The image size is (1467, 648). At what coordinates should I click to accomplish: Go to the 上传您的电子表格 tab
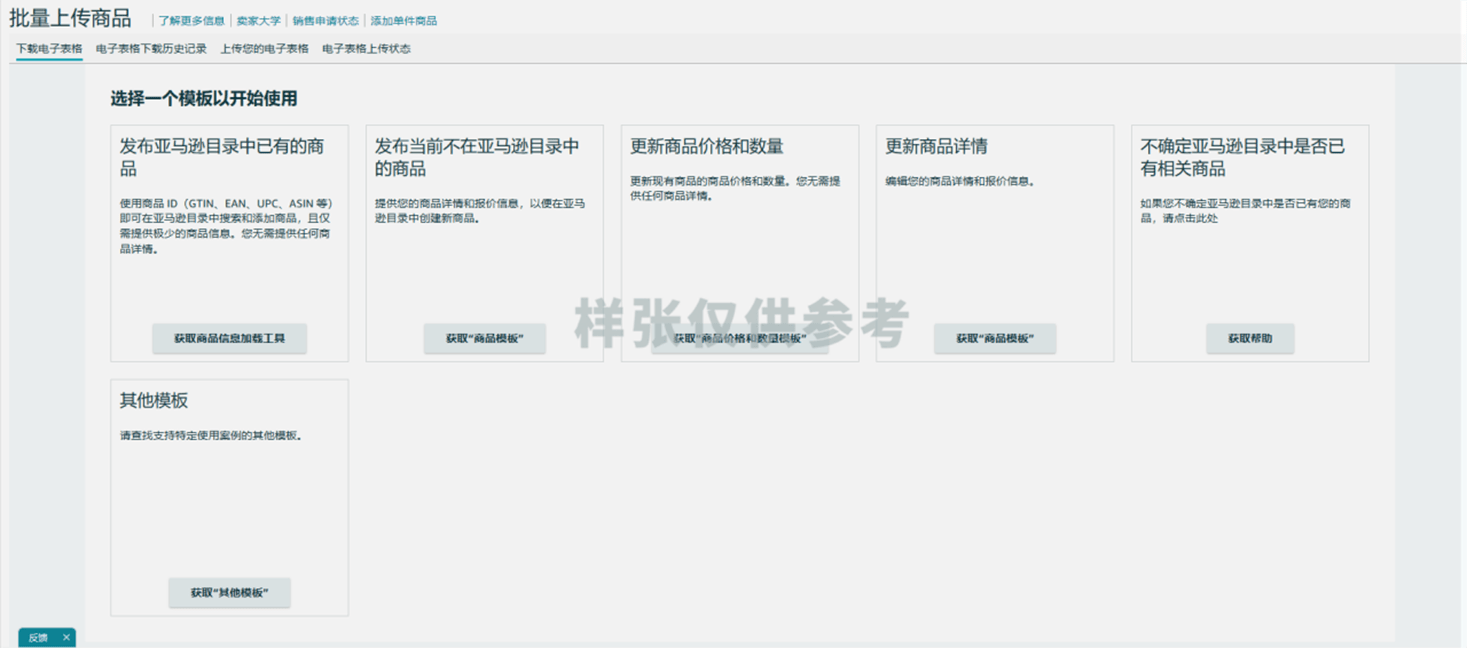pyautogui.click(x=264, y=48)
